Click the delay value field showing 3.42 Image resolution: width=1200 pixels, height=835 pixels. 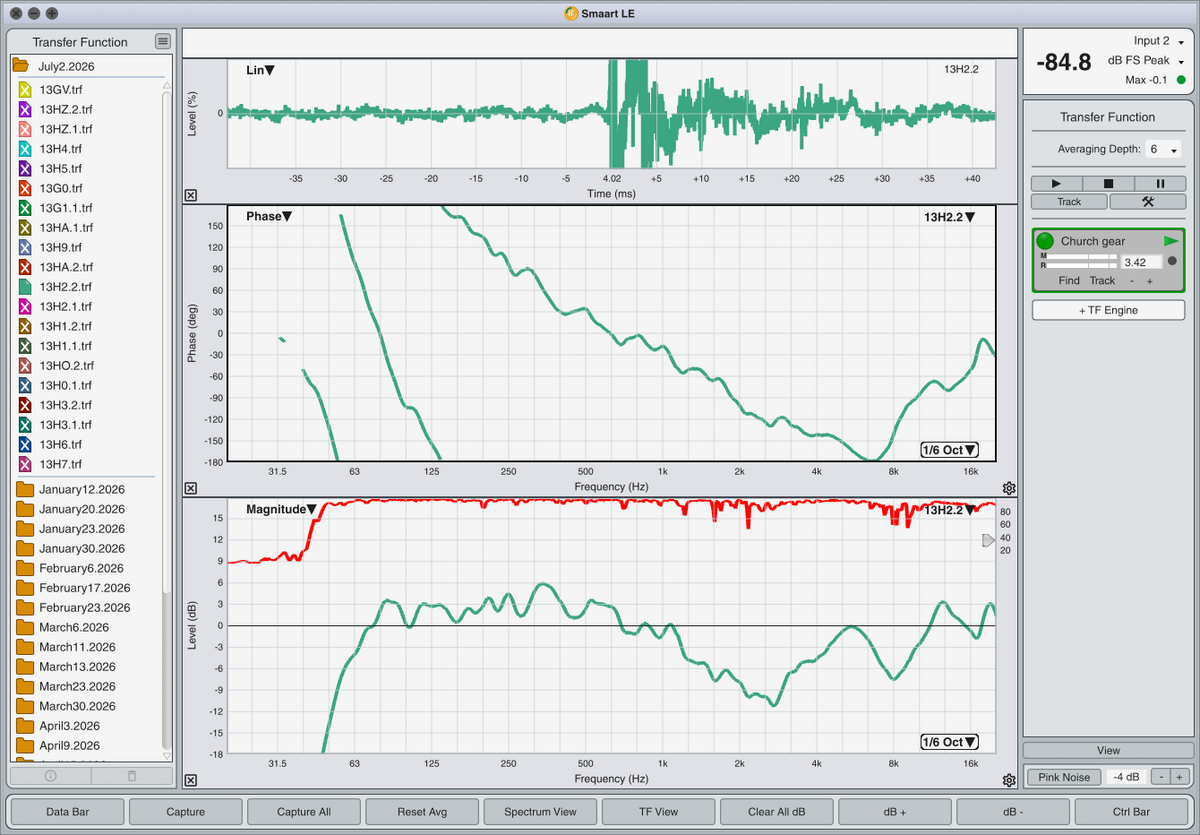[x=1142, y=262]
